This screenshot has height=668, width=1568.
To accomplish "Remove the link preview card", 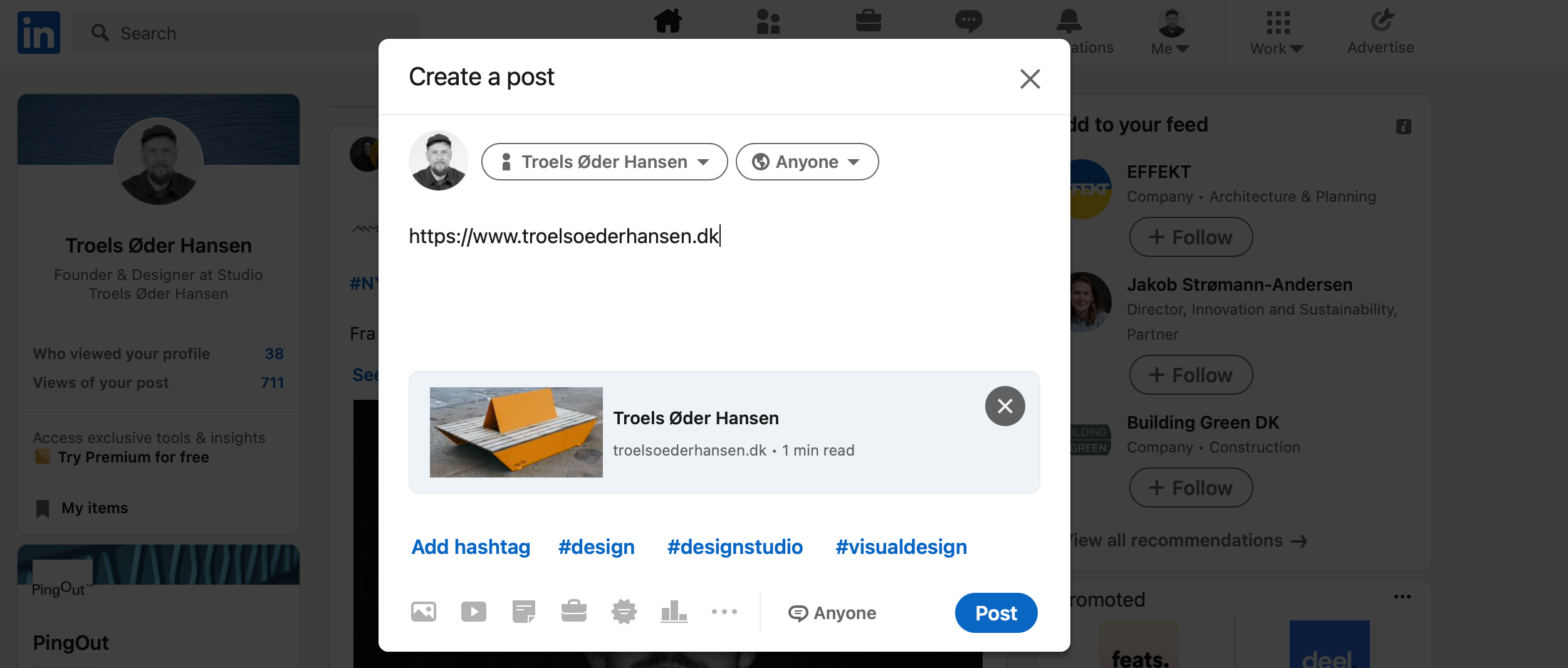I will coord(1005,406).
